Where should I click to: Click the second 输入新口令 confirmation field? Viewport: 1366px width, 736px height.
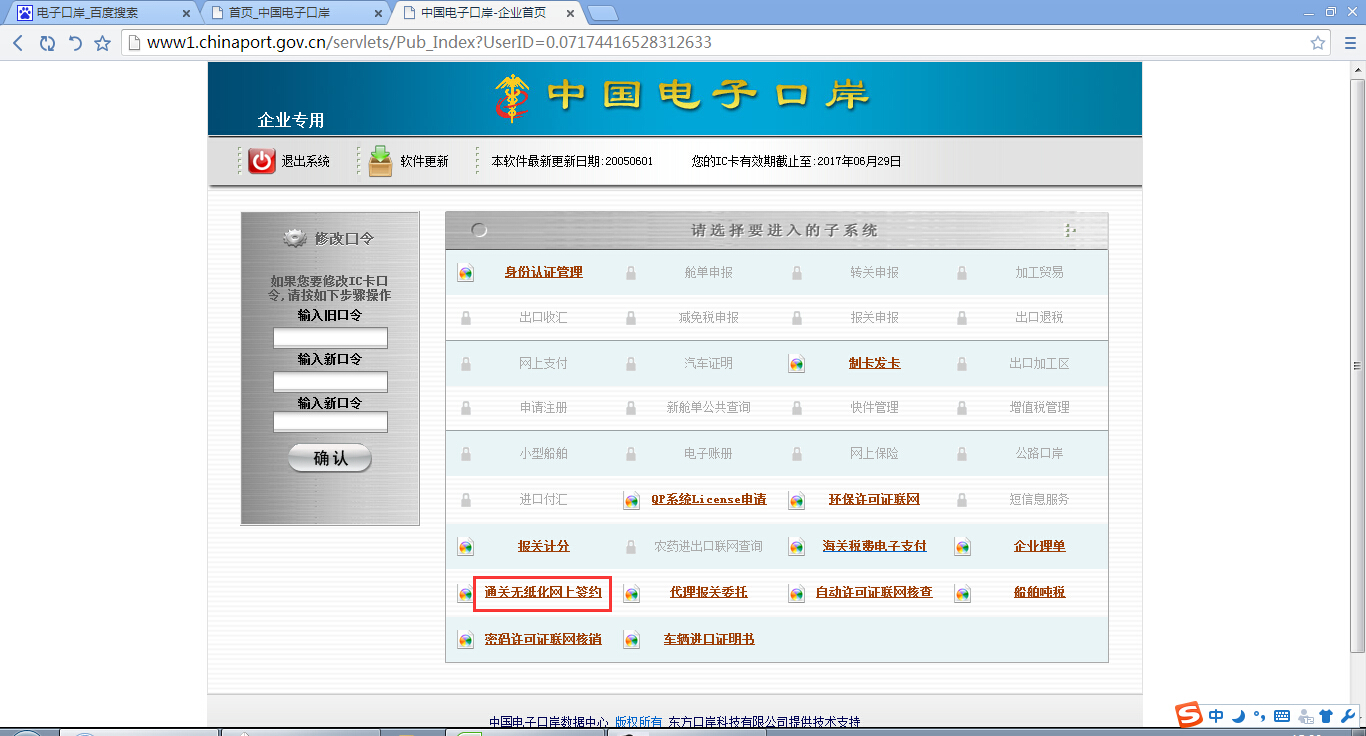tap(330, 422)
